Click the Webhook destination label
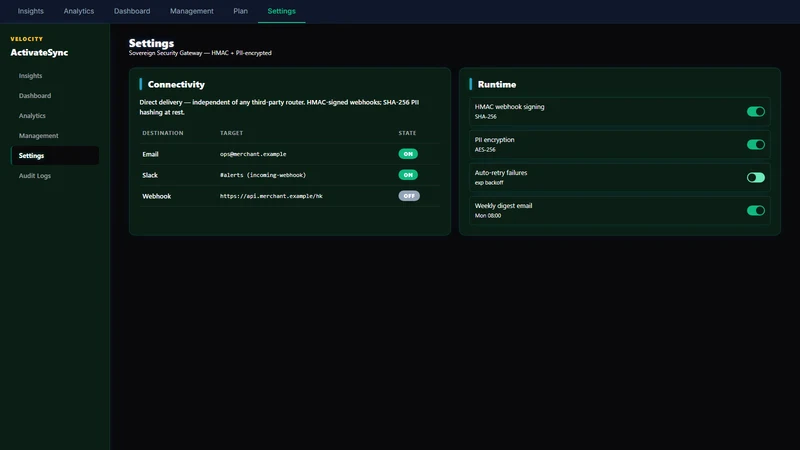The width and height of the screenshot is (800, 450). click(157, 196)
